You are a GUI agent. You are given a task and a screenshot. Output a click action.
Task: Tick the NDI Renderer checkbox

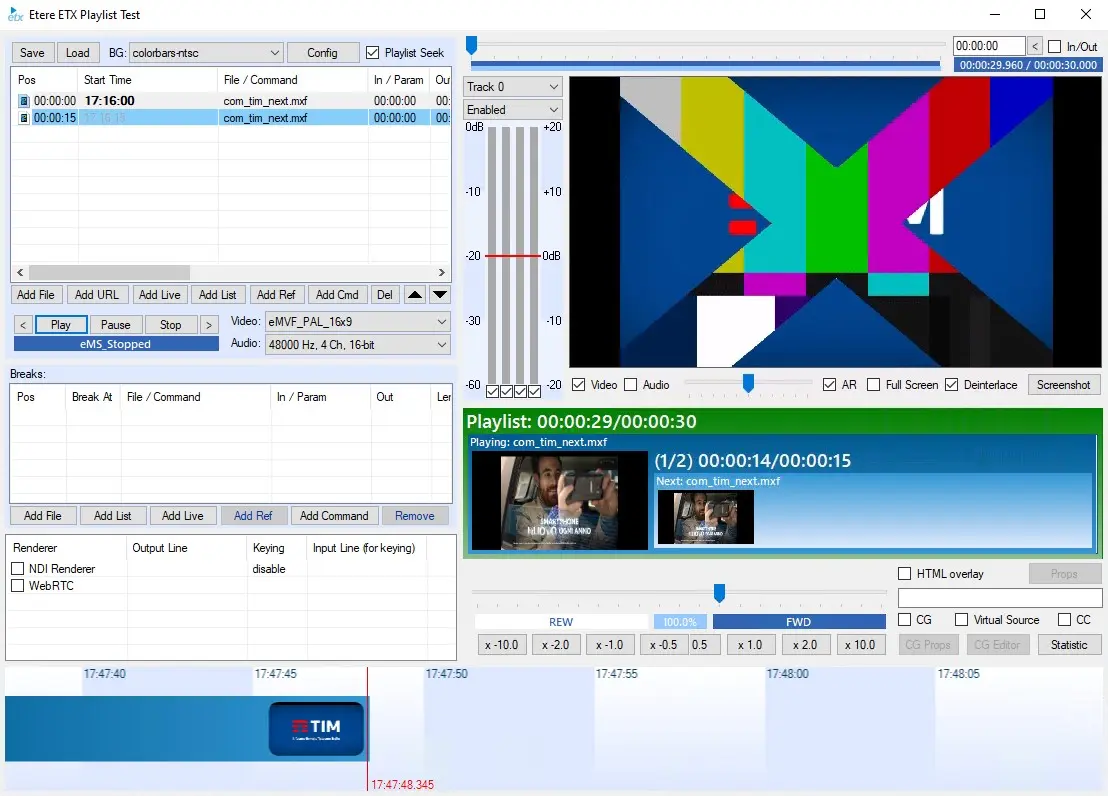(17, 569)
